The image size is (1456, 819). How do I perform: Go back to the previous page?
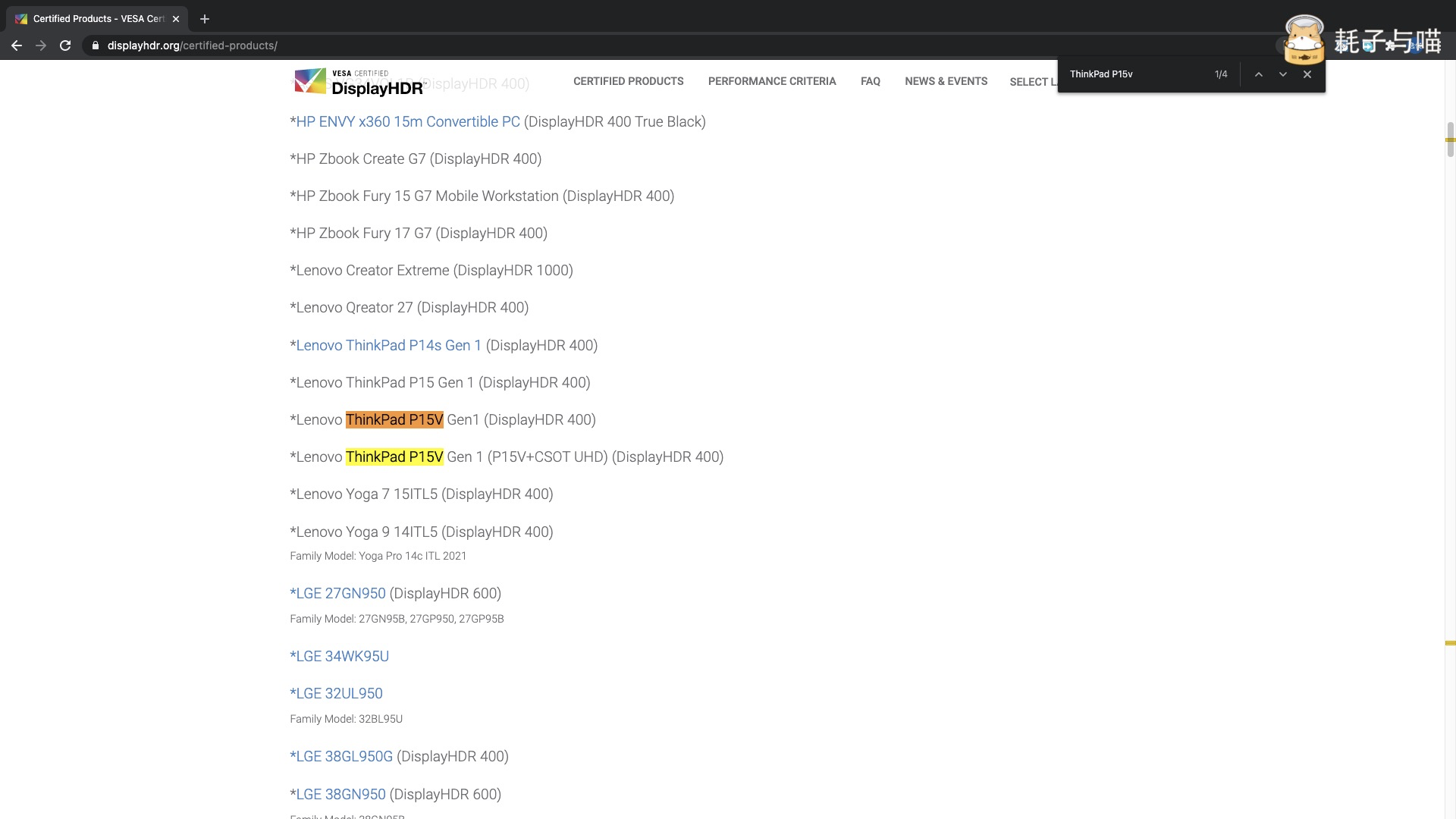click(17, 45)
